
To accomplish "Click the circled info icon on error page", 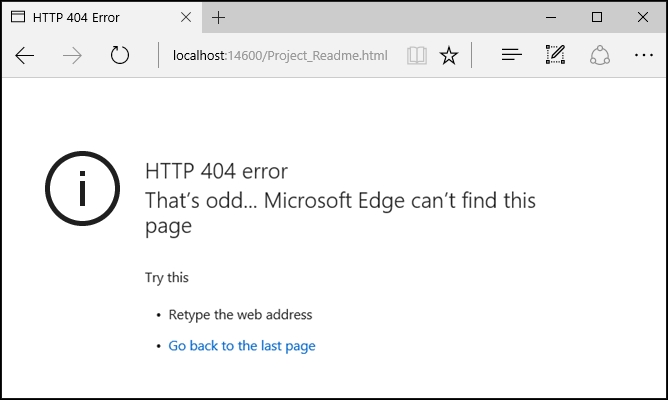I will coord(83,188).
